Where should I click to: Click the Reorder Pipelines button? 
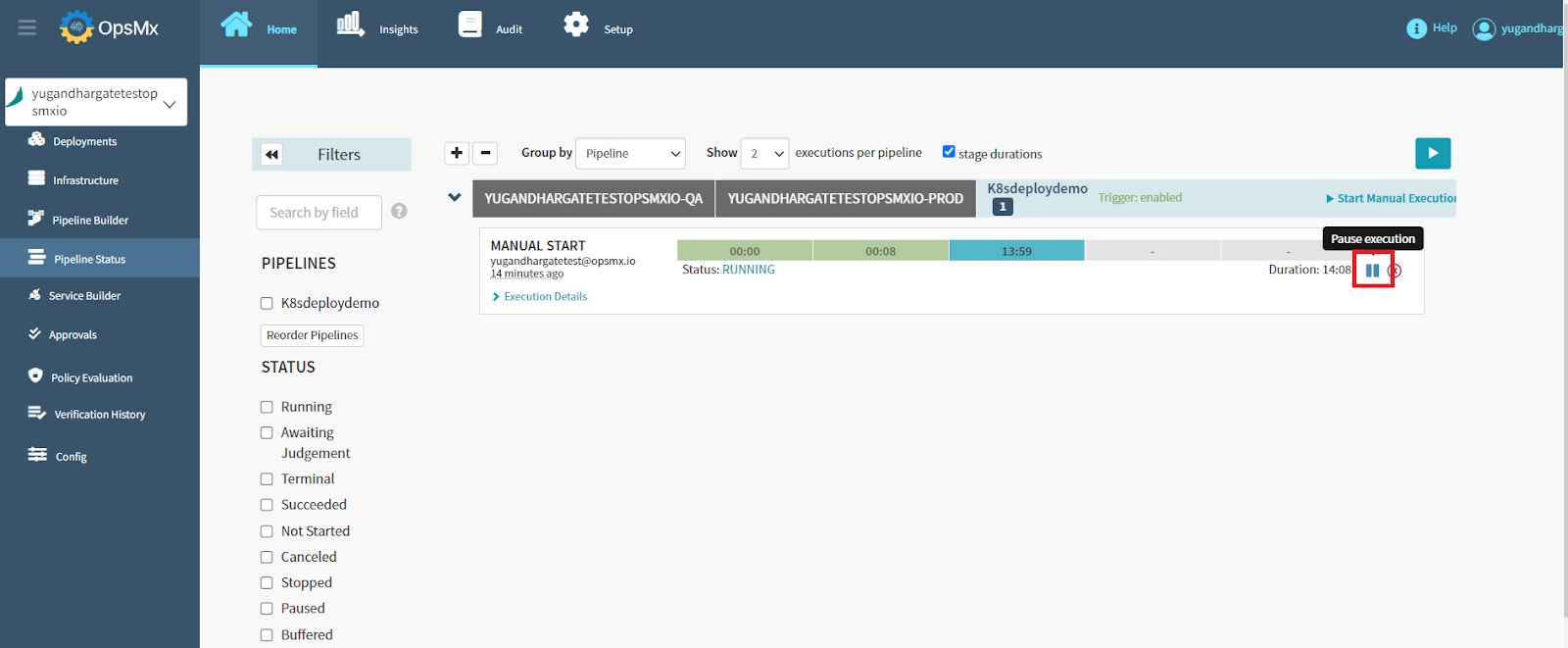coord(313,335)
